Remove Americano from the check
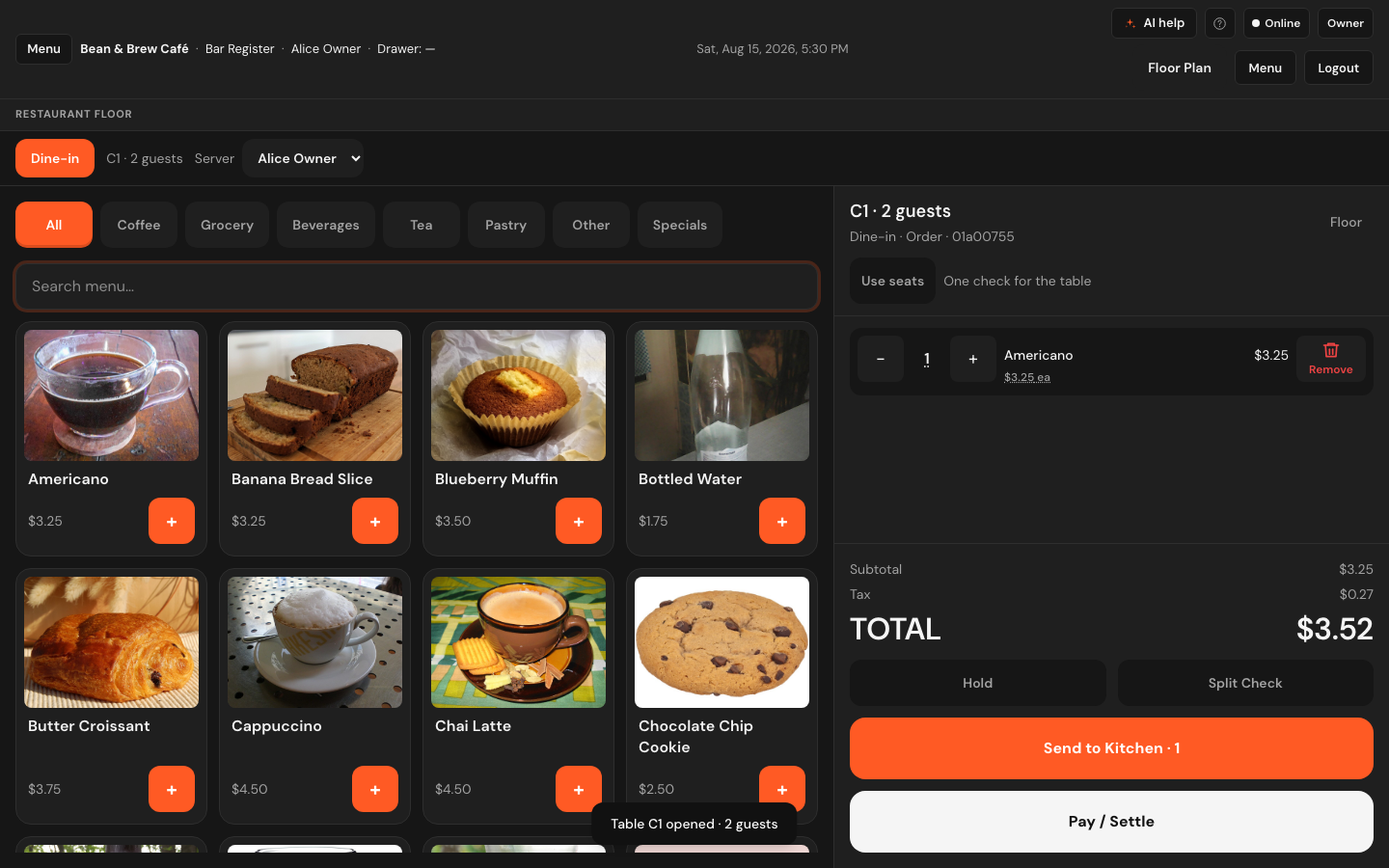 1331,359
